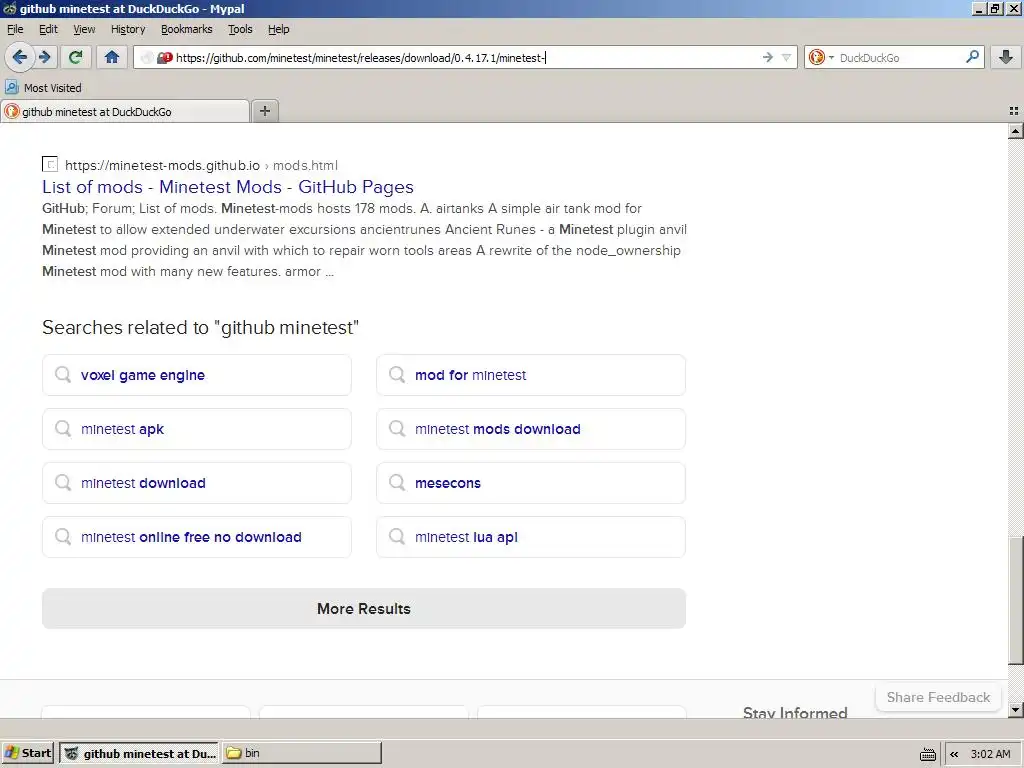1024x768 pixels.
Task: Open the Help menu
Action: click(278, 29)
